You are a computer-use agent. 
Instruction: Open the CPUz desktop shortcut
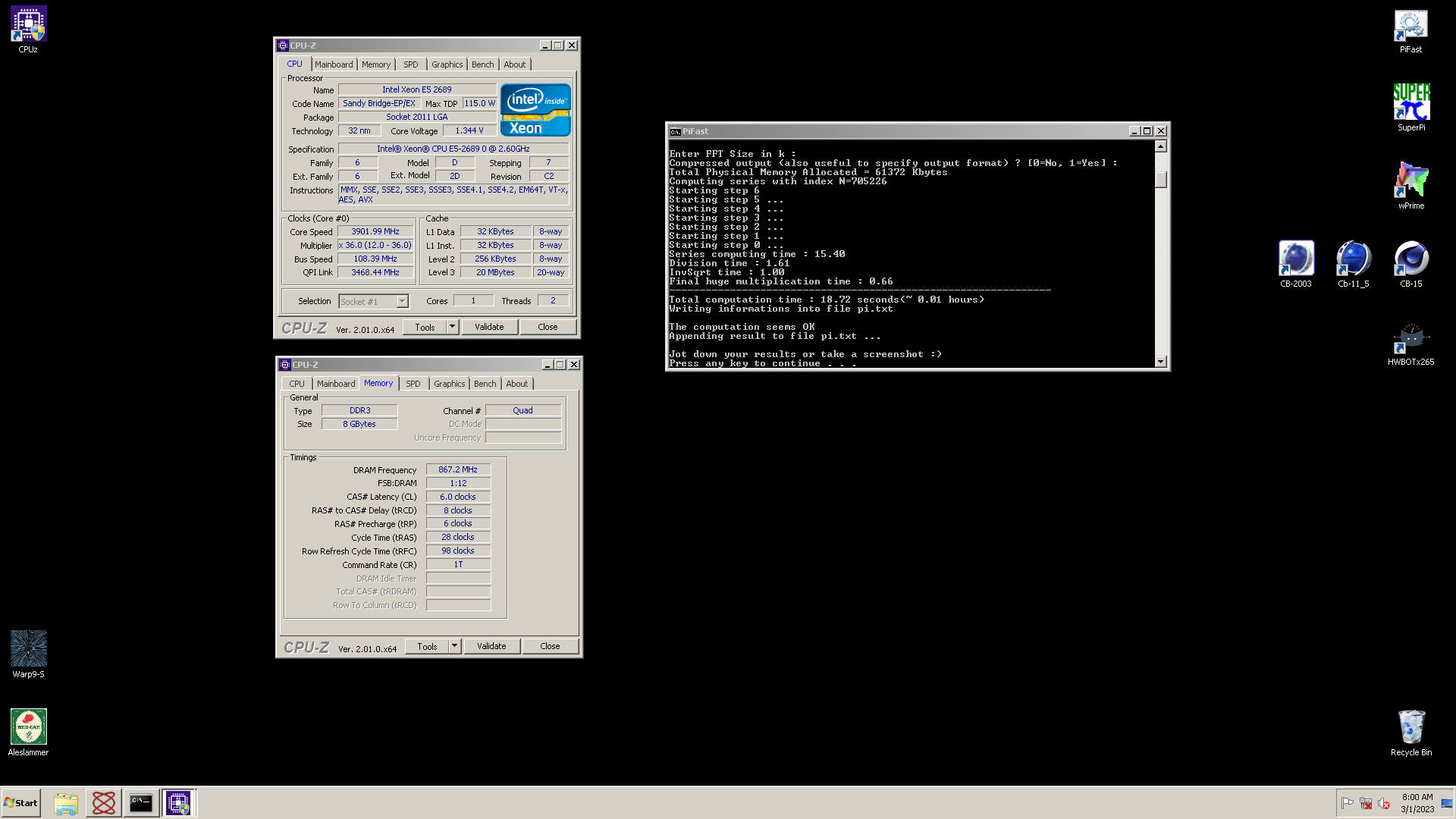(x=28, y=30)
